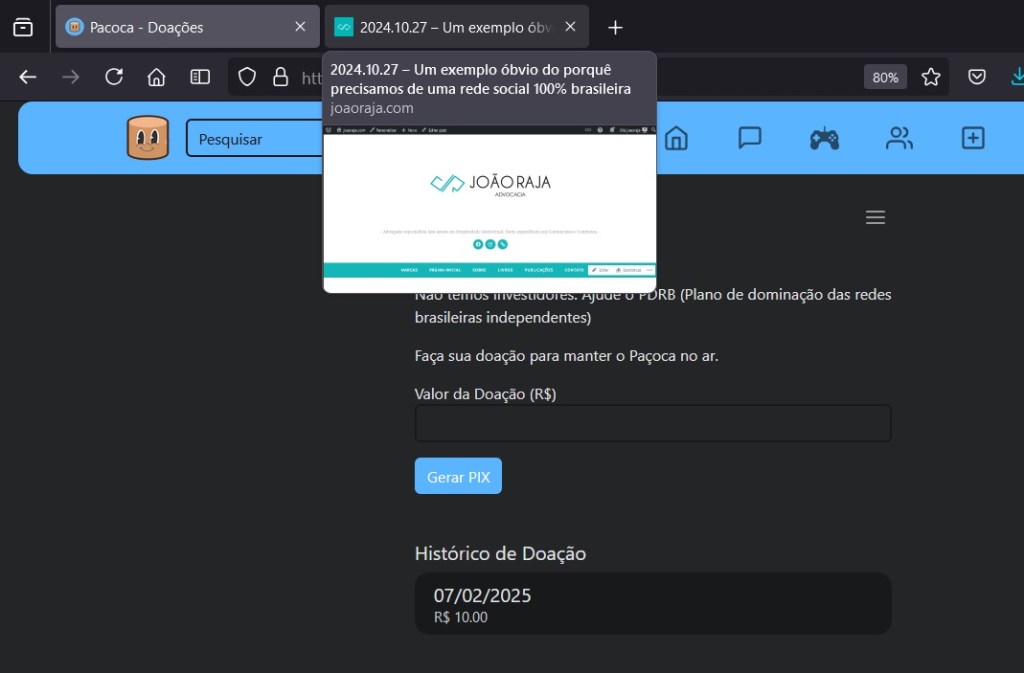1024x673 pixels.
Task: Click the Valor da Doação input field
Action: click(652, 423)
